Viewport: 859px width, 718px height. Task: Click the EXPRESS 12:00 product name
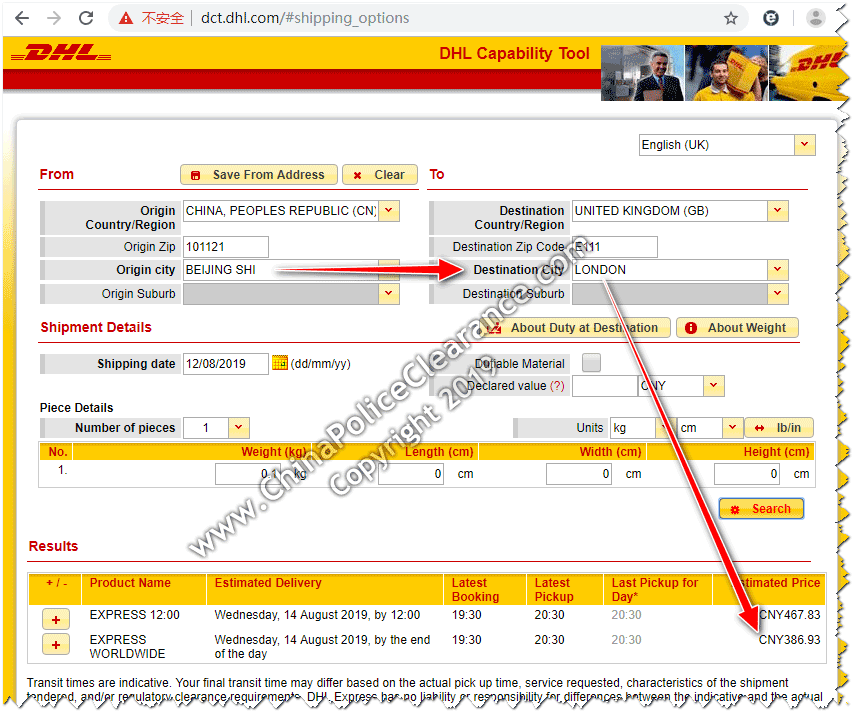pos(135,615)
